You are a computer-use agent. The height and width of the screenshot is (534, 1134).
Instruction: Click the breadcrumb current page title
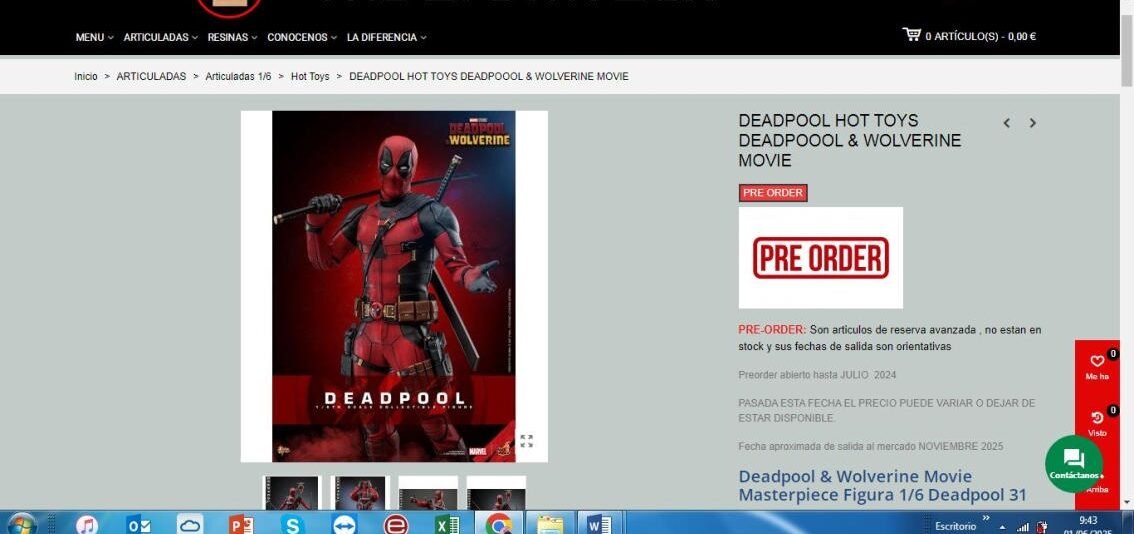click(489, 76)
